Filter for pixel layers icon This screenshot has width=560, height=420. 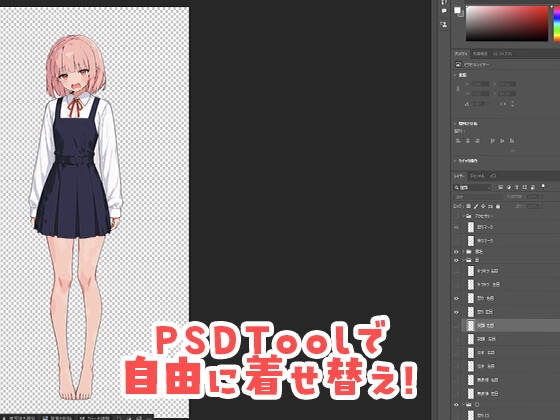[501, 187]
